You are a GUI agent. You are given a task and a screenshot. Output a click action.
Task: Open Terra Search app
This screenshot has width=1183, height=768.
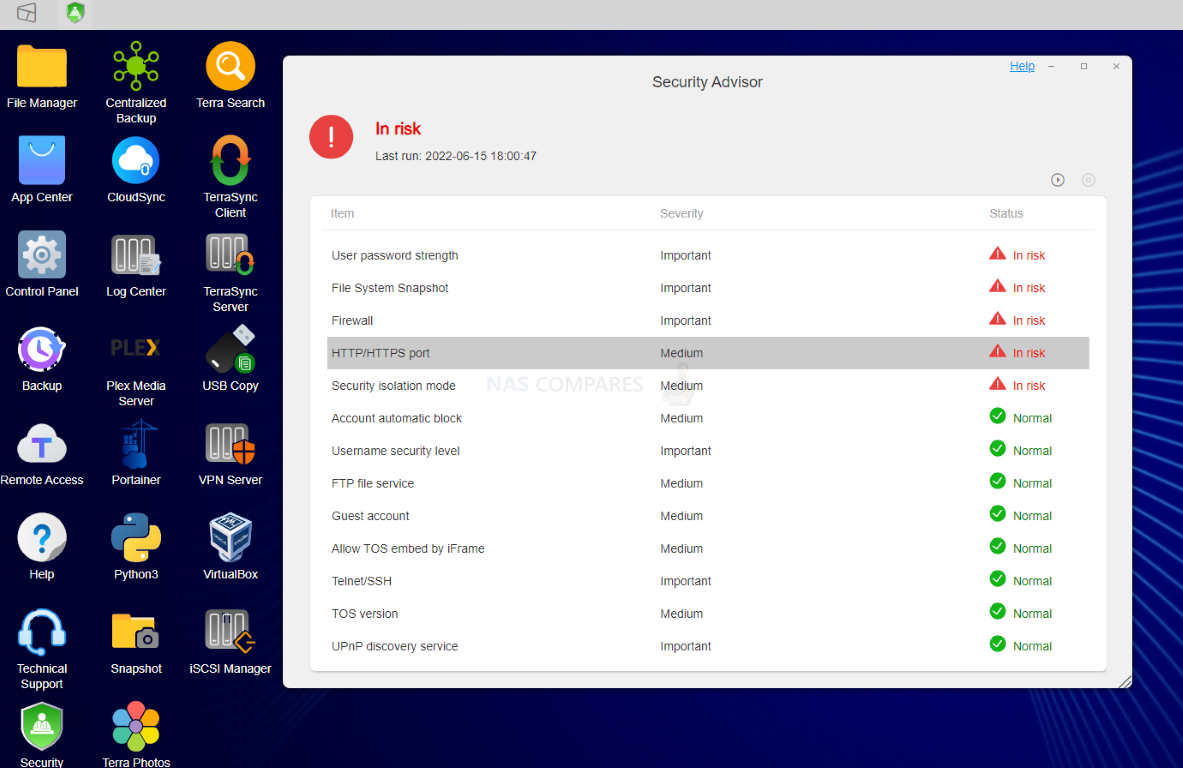point(230,66)
